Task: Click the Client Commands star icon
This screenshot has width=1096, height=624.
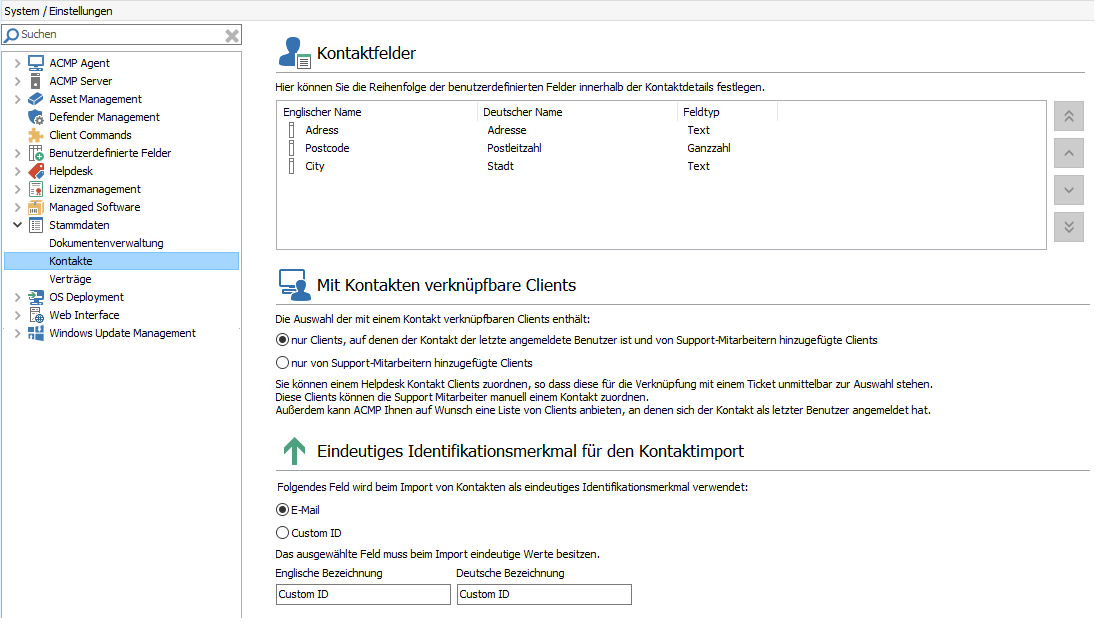Action: click(36, 135)
